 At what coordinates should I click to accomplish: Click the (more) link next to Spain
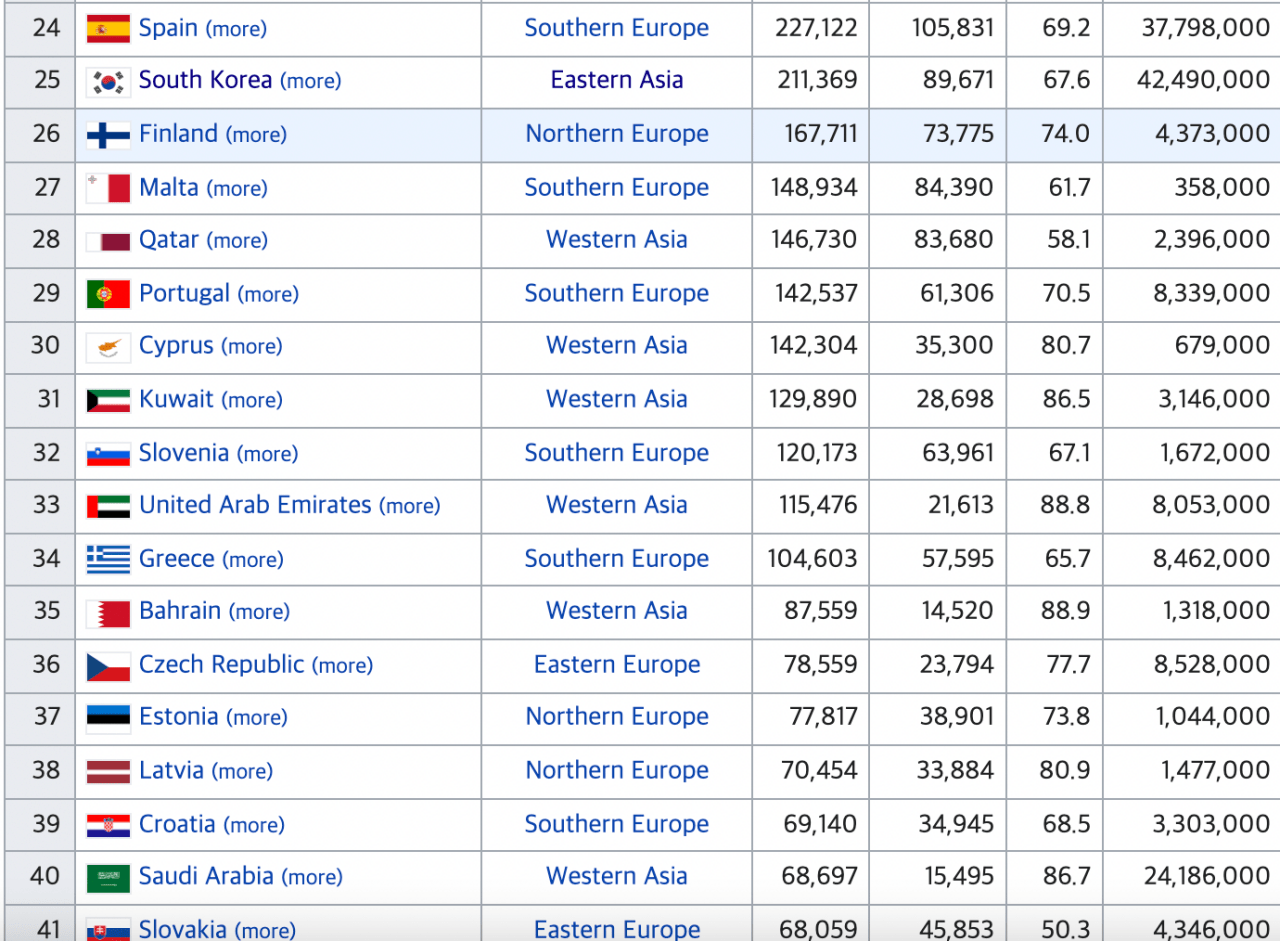pos(236,29)
